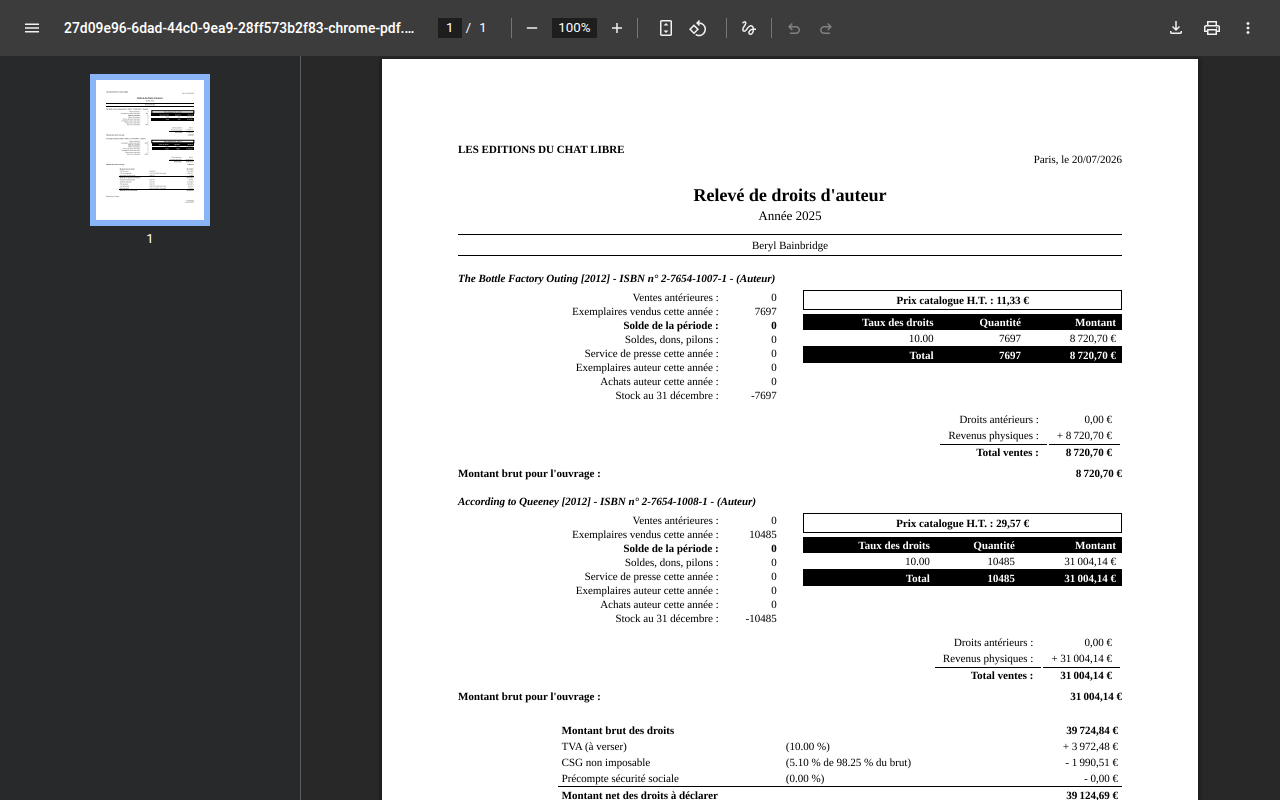Image resolution: width=1280 pixels, height=800 pixels.
Task: Zoom out with the minus icon
Action: point(532,28)
